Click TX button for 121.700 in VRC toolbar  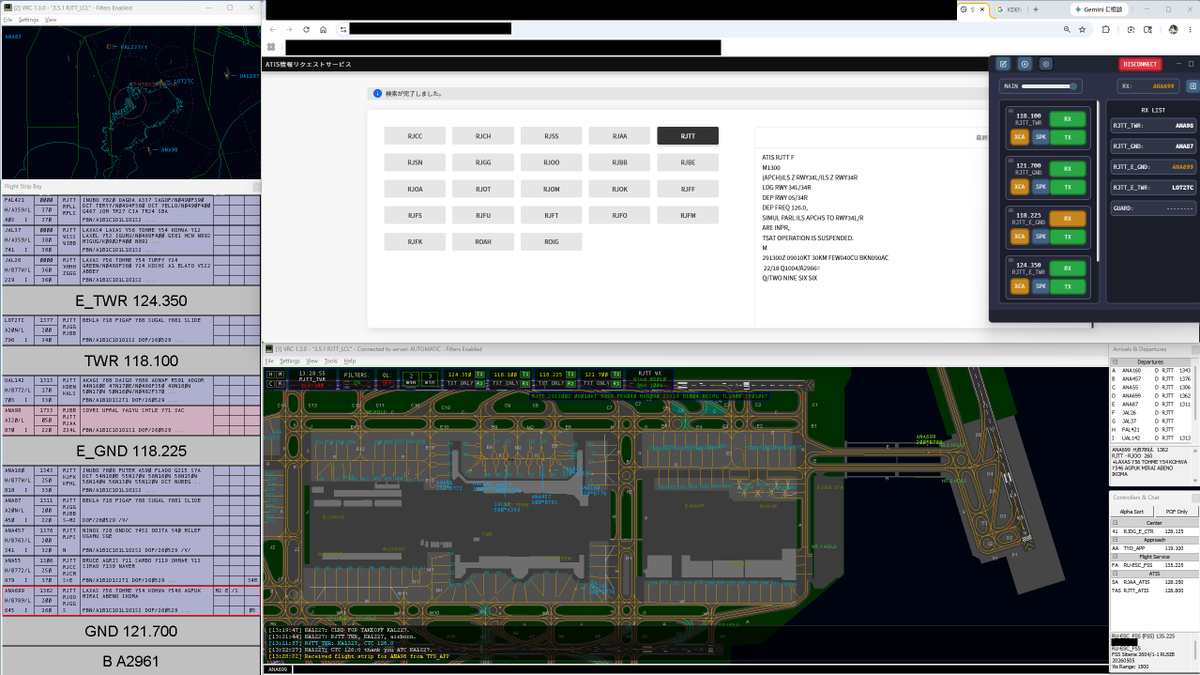click(616, 373)
